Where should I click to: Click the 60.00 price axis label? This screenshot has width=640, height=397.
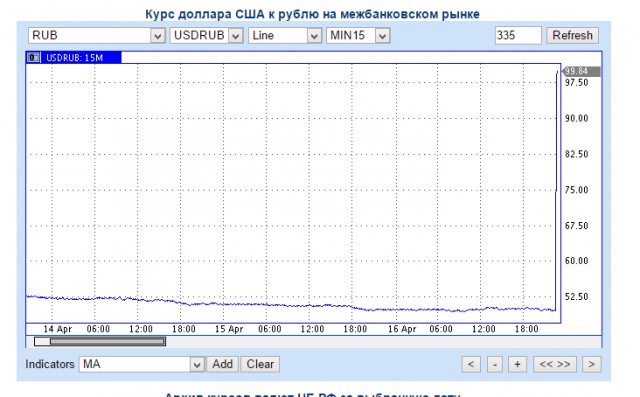click(576, 261)
